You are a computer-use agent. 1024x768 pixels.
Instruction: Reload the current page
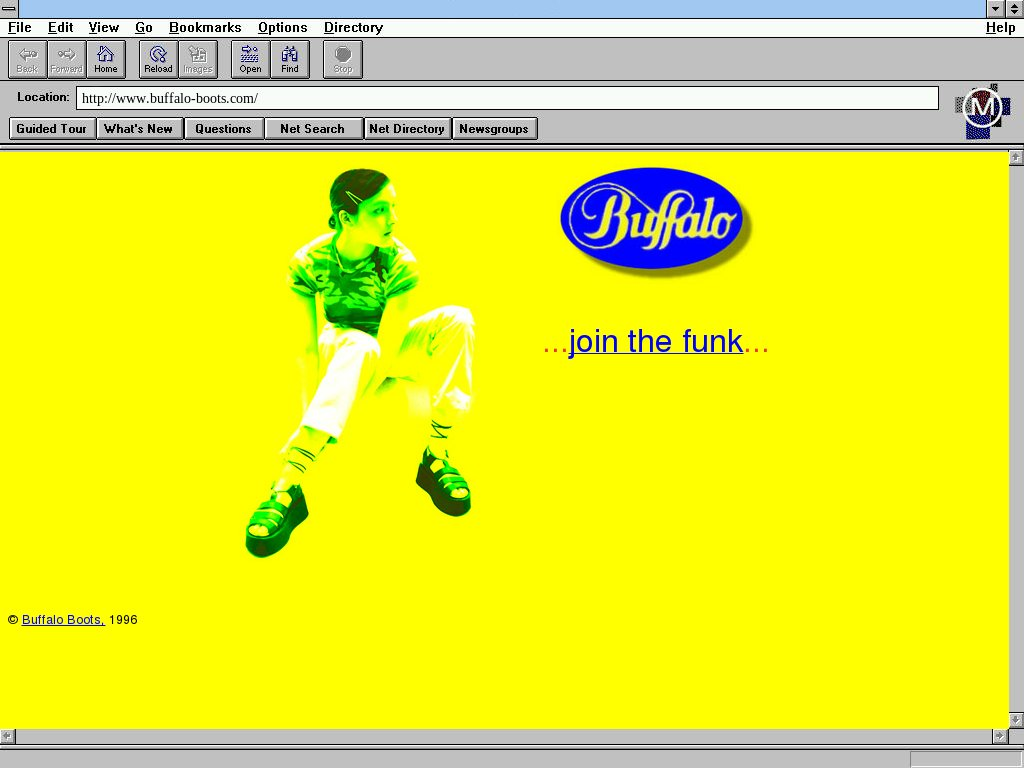(x=158, y=59)
